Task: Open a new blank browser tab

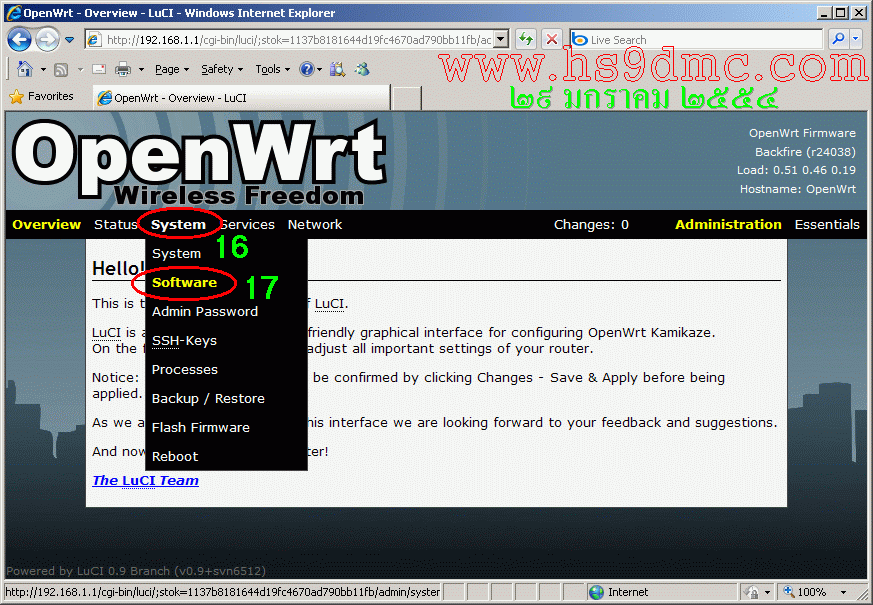Action: [x=406, y=99]
